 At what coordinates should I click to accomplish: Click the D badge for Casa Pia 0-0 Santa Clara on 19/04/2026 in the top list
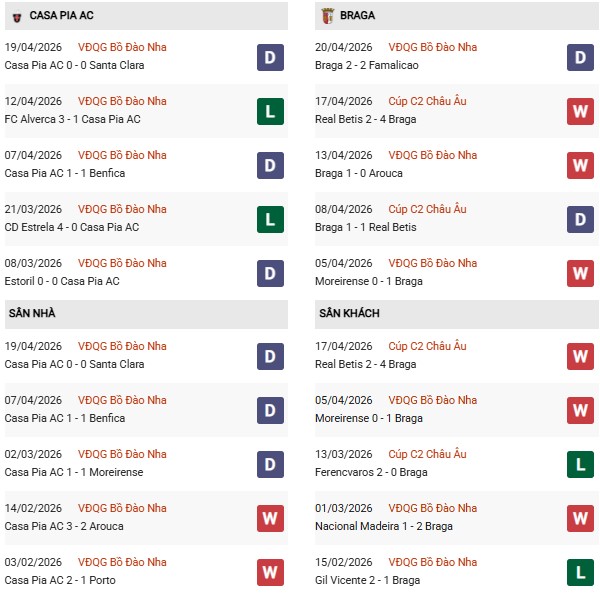coord(269,57)
